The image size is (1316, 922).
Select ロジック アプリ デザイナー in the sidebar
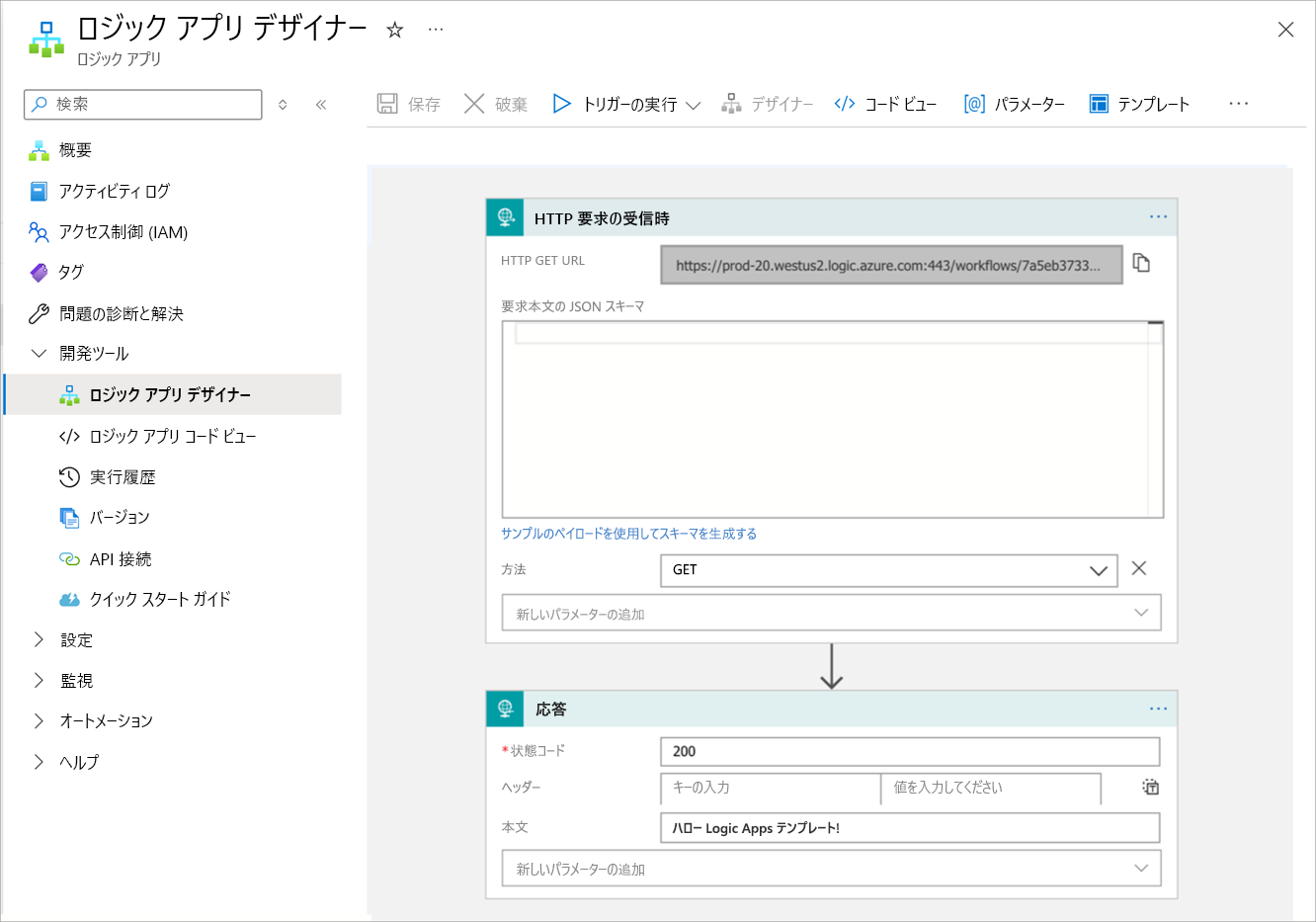[x=173, y=394]
